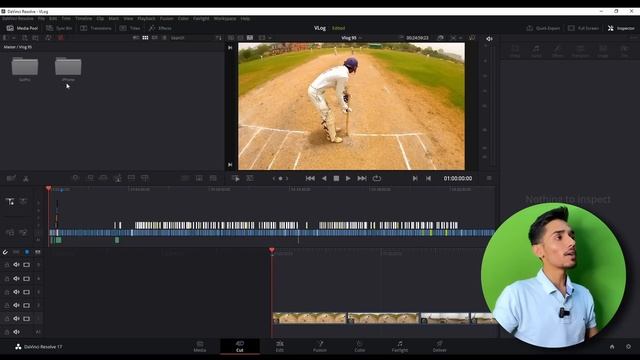Image resolution: width=640 pixels, height=360 pixels.
Task: Click the split clip scissors icon
Action: 26,178
